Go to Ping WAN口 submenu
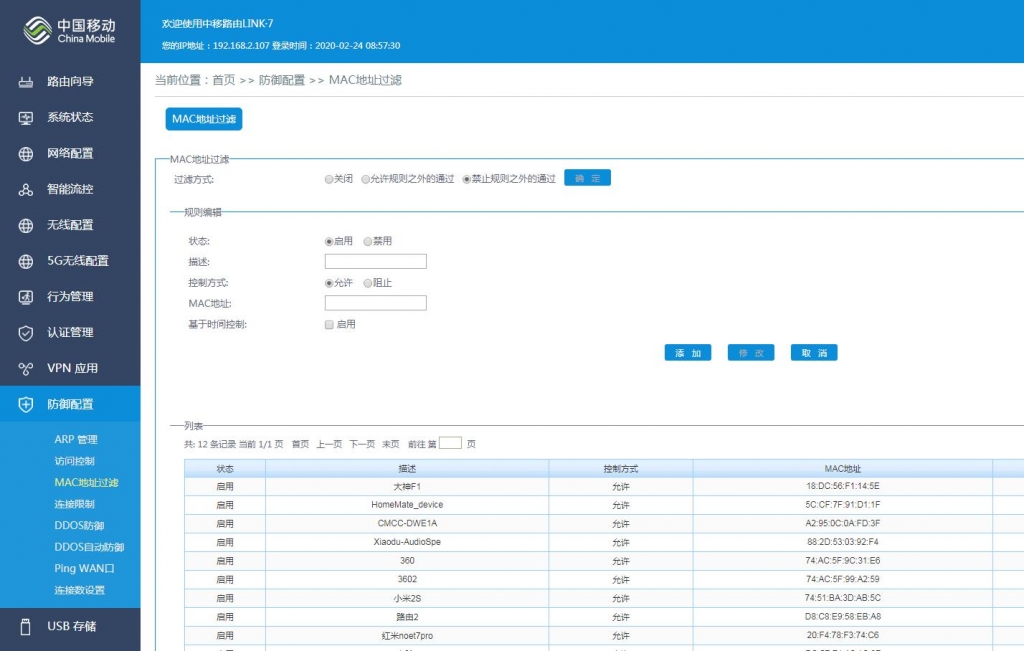This screenshot has height=651, width=1024. tap(84, 569)
